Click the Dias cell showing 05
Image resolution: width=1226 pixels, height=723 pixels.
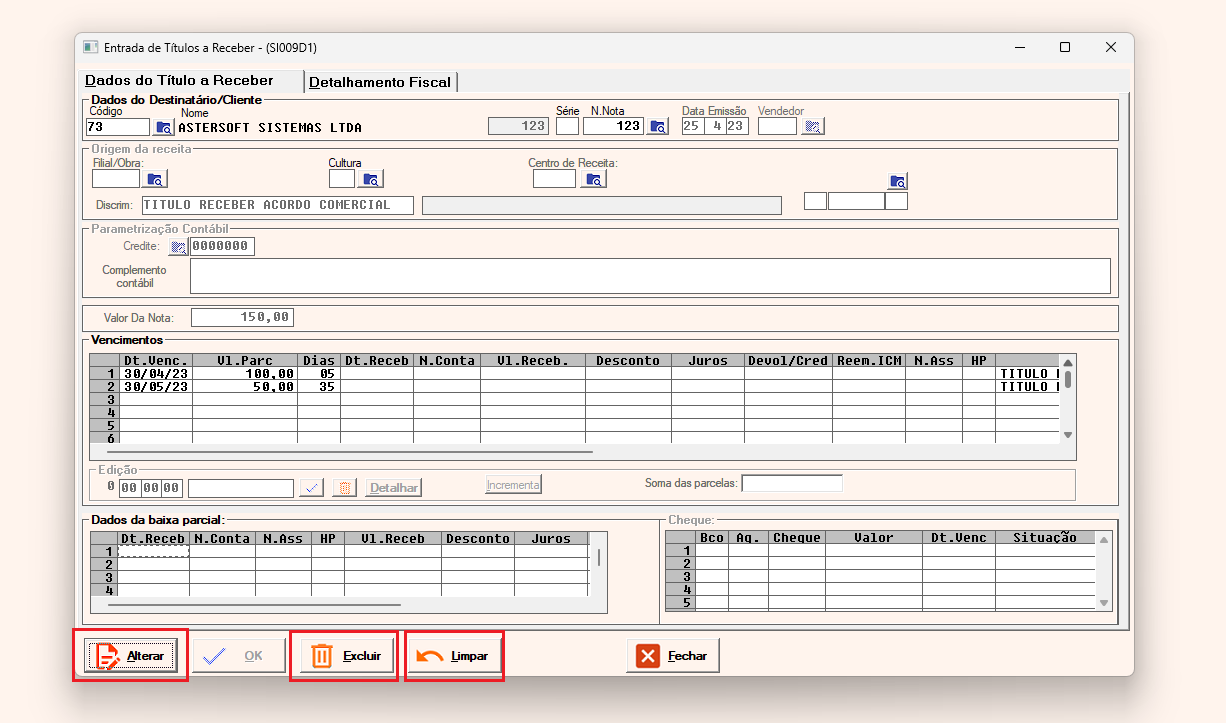[x=319, y=373]
